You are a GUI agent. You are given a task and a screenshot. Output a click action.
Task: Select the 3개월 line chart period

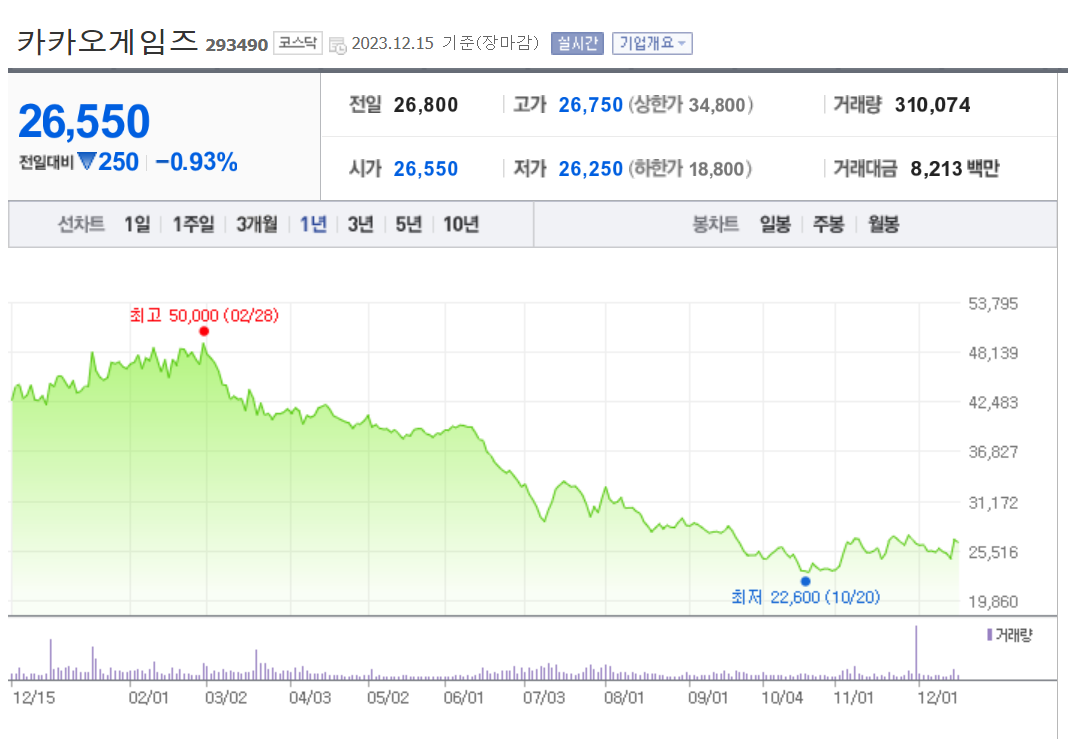[x=257, y=224]
